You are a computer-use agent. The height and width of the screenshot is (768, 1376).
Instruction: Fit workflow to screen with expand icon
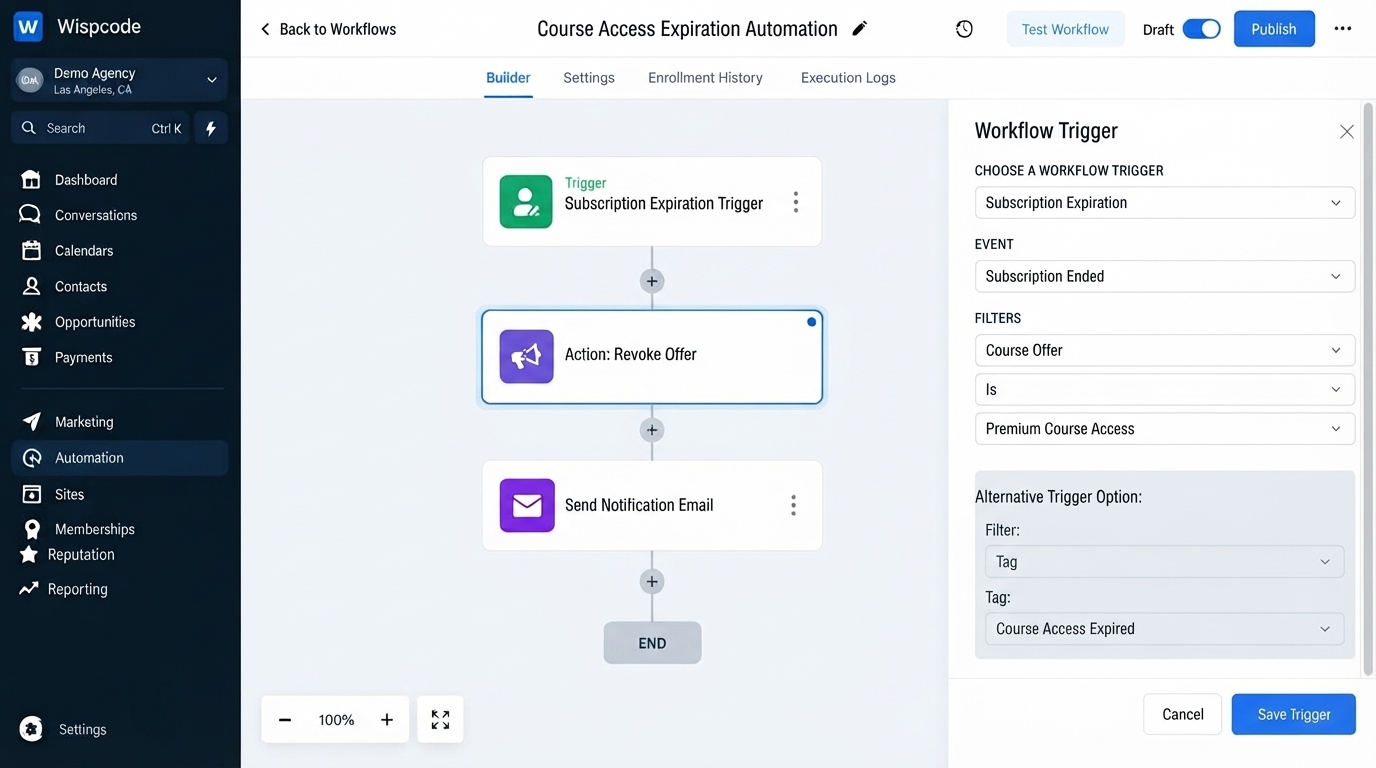coord(440,720)
